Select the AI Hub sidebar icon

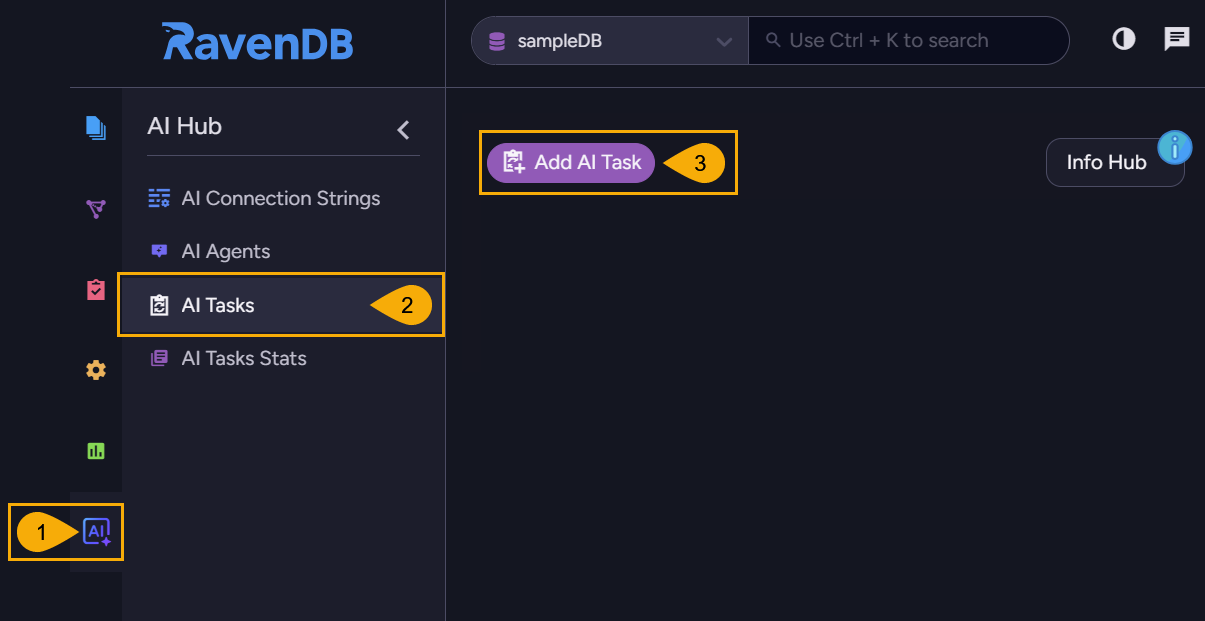pyautogui.click(x=95, y=532)
